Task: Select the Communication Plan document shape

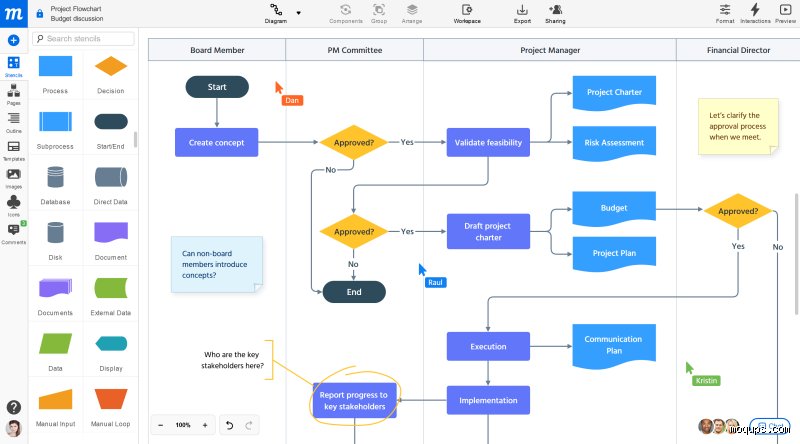Action: tap(614, 346)
